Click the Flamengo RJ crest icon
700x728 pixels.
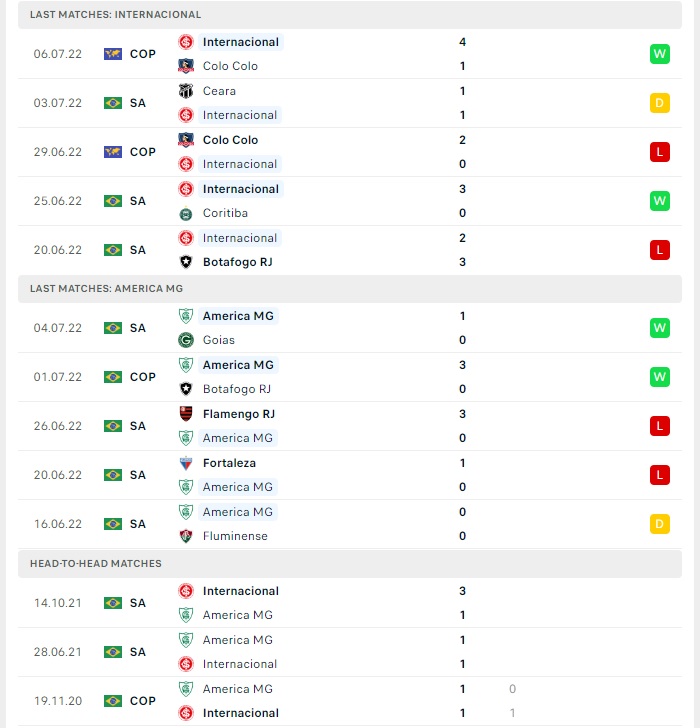[x=186, y=414]
